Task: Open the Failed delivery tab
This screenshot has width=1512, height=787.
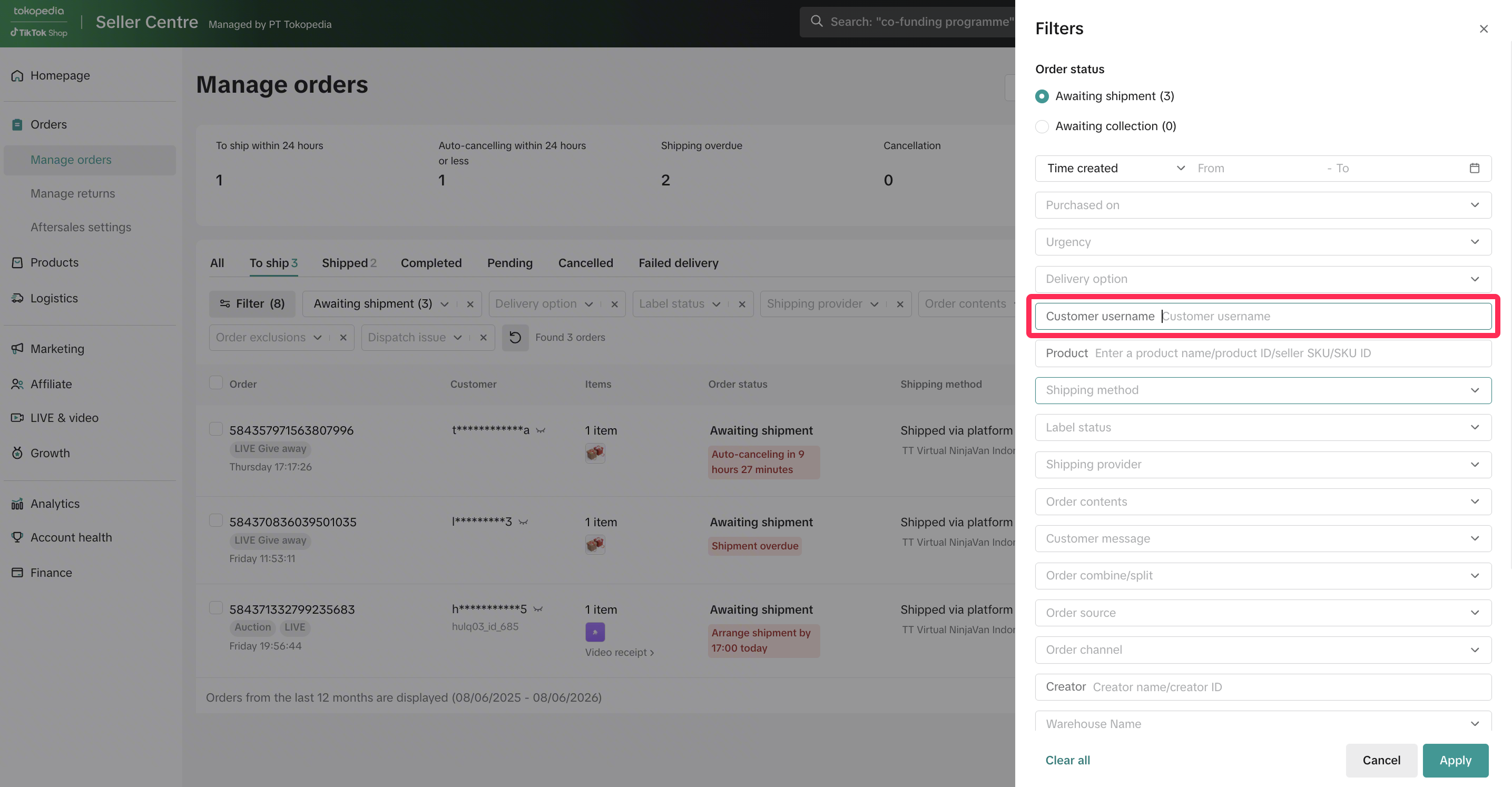Action: 678,263
